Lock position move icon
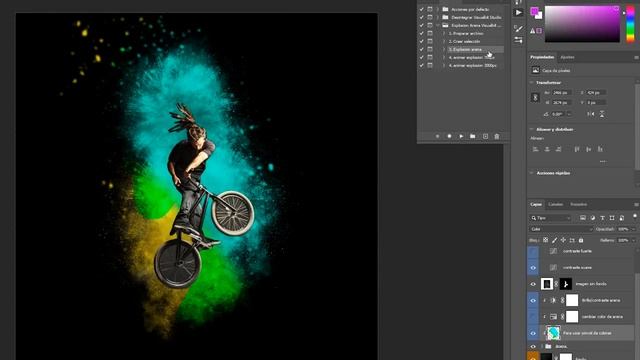The width and height of the screenshot is (640, 360). [x=563, y=240]
